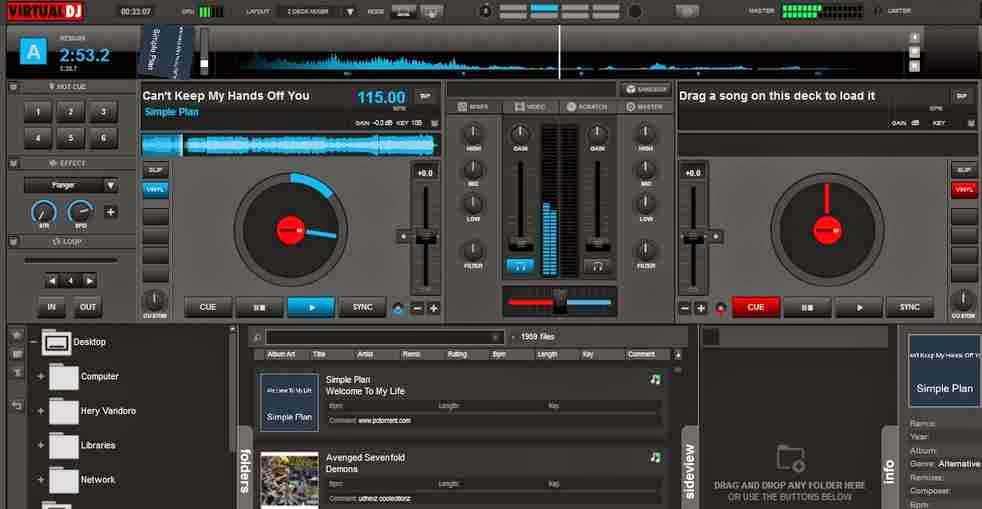Click left deck pitch plus button

[x=433, y=308]
